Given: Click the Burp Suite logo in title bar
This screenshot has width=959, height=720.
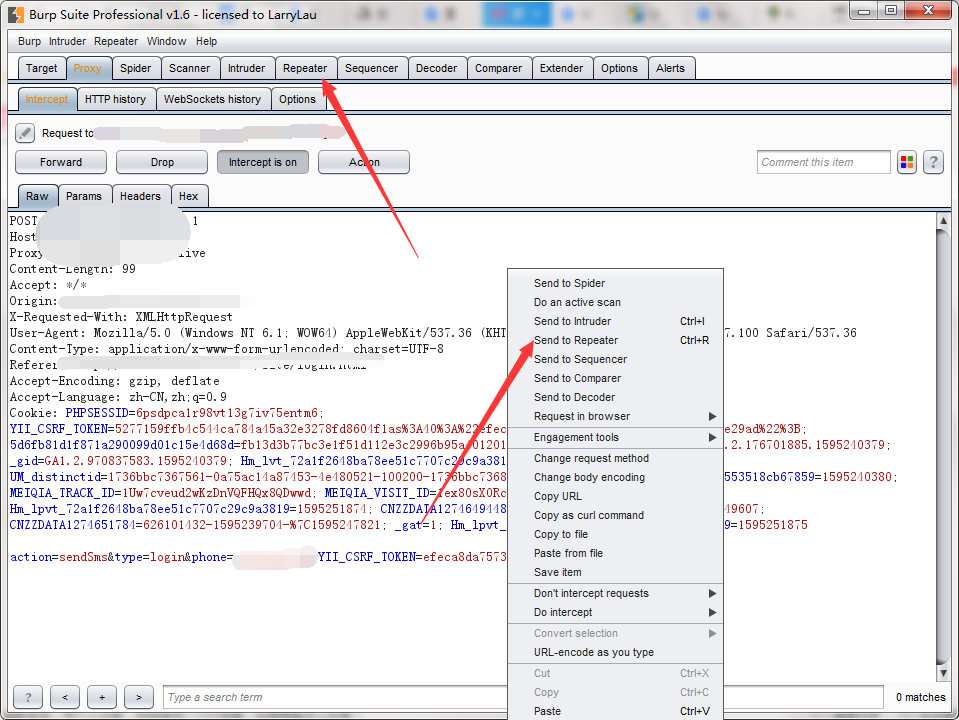Looking at the screenshot, I should point(16,14).
